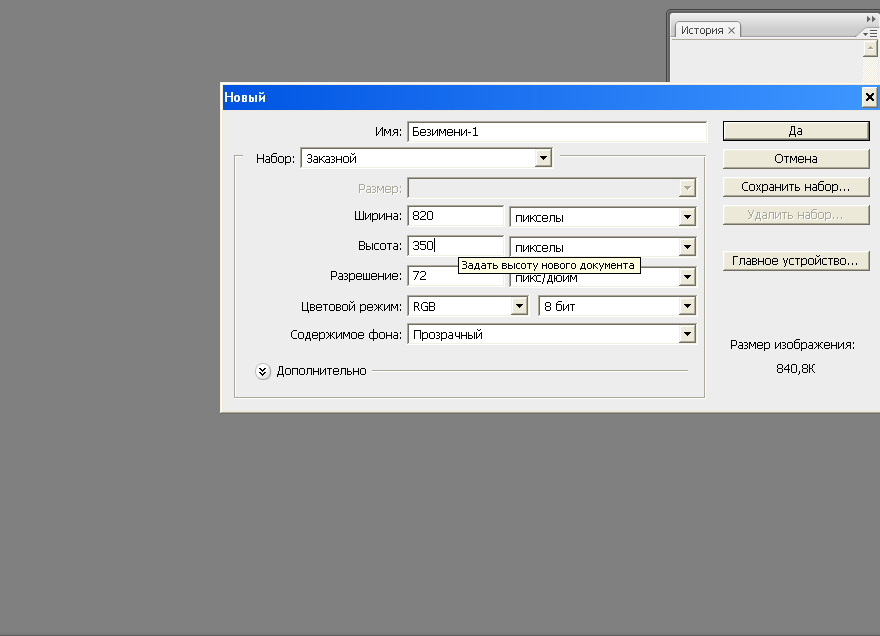Click the Главное устройство... button
The height and width of the screenshot is (636, 880).
pos(795,261)
